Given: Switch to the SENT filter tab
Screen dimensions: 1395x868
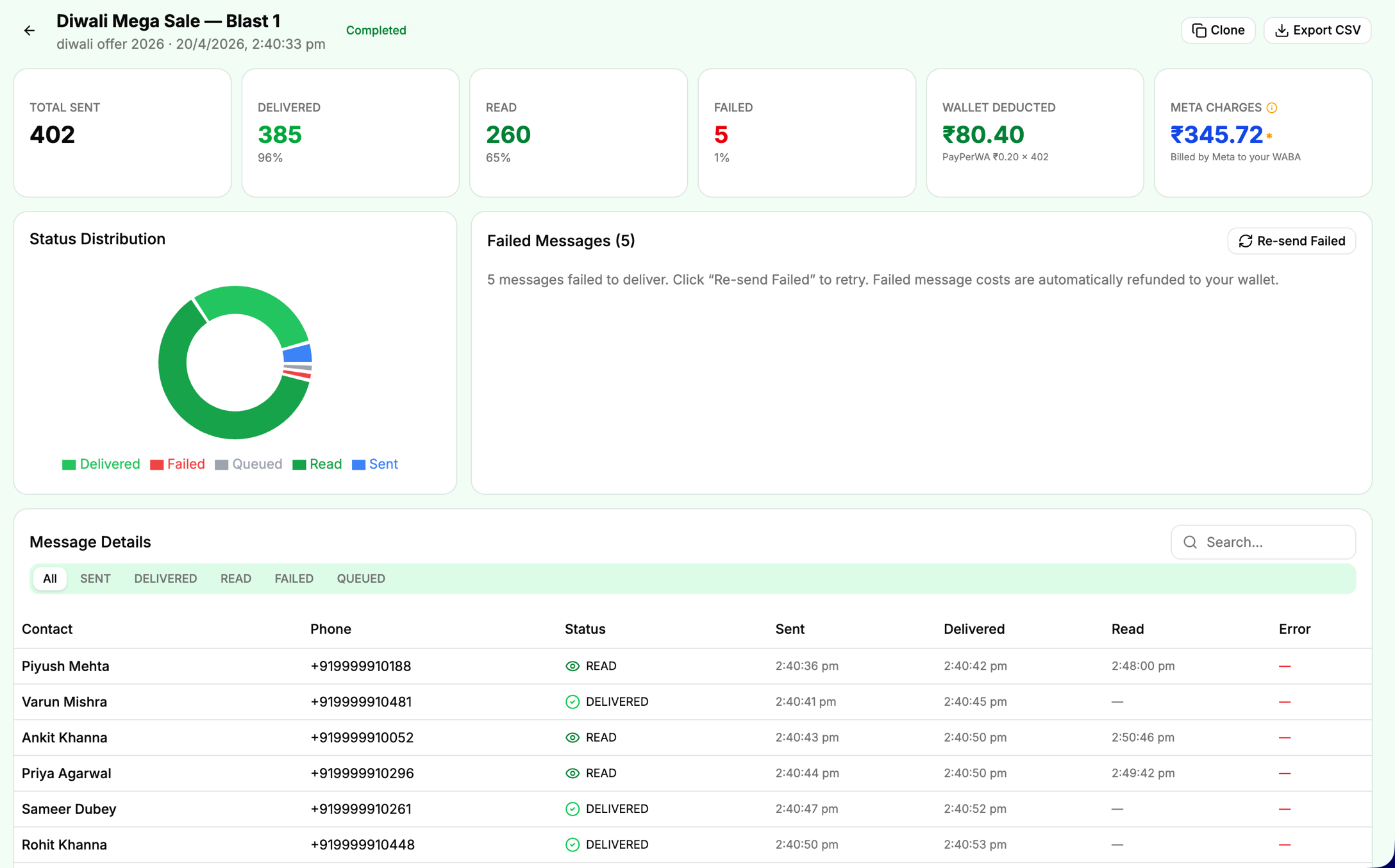Looking at the screenshot, I should click(96, 578).
